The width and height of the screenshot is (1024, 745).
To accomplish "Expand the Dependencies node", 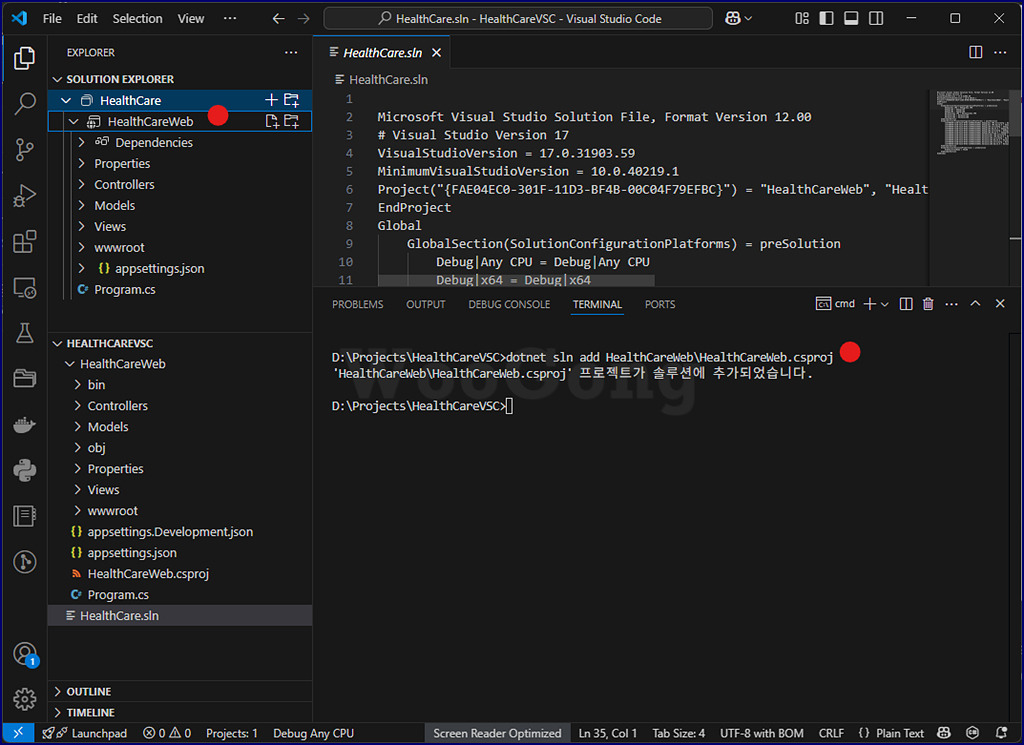I will 82,142.
